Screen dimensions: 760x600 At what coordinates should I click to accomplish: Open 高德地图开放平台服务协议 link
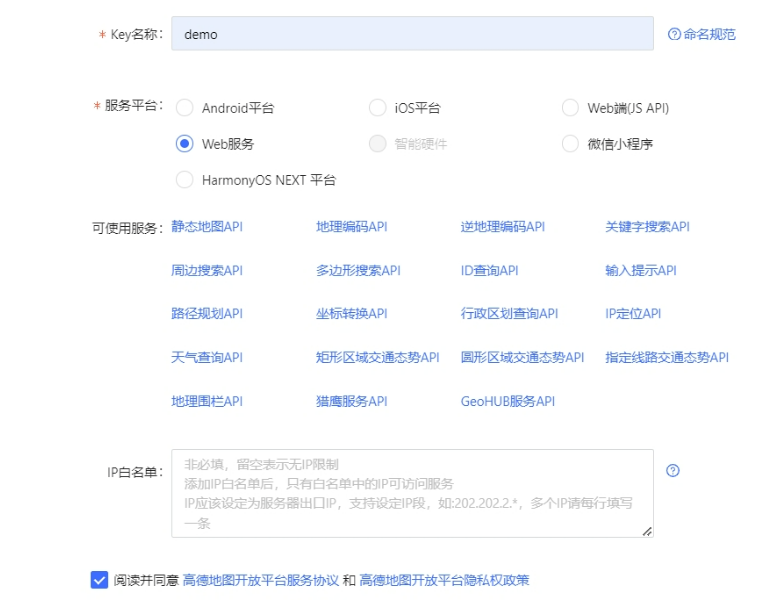pos(261,580)
